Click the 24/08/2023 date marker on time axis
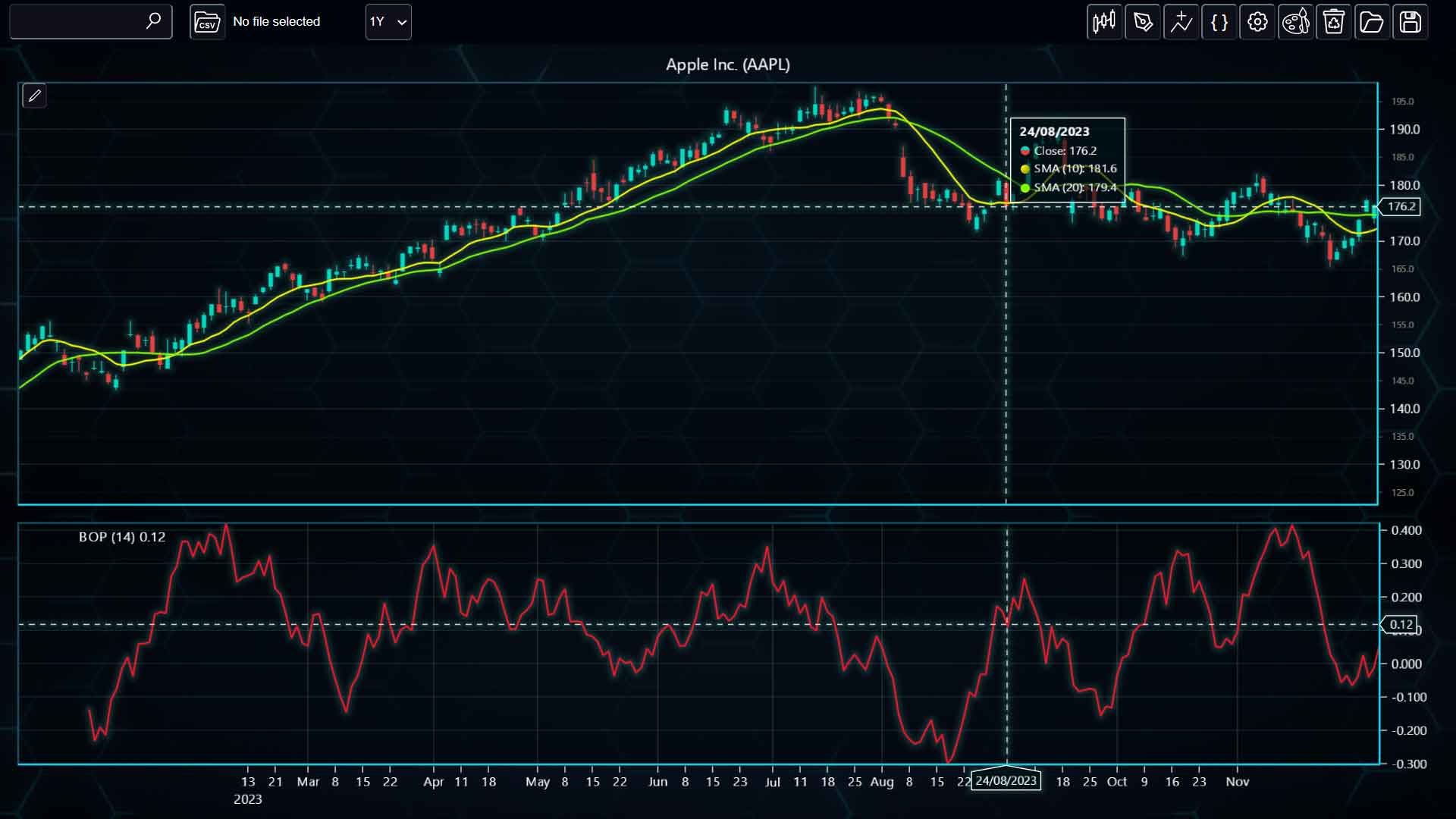 pyautogui.click(x=1006, y=780)
